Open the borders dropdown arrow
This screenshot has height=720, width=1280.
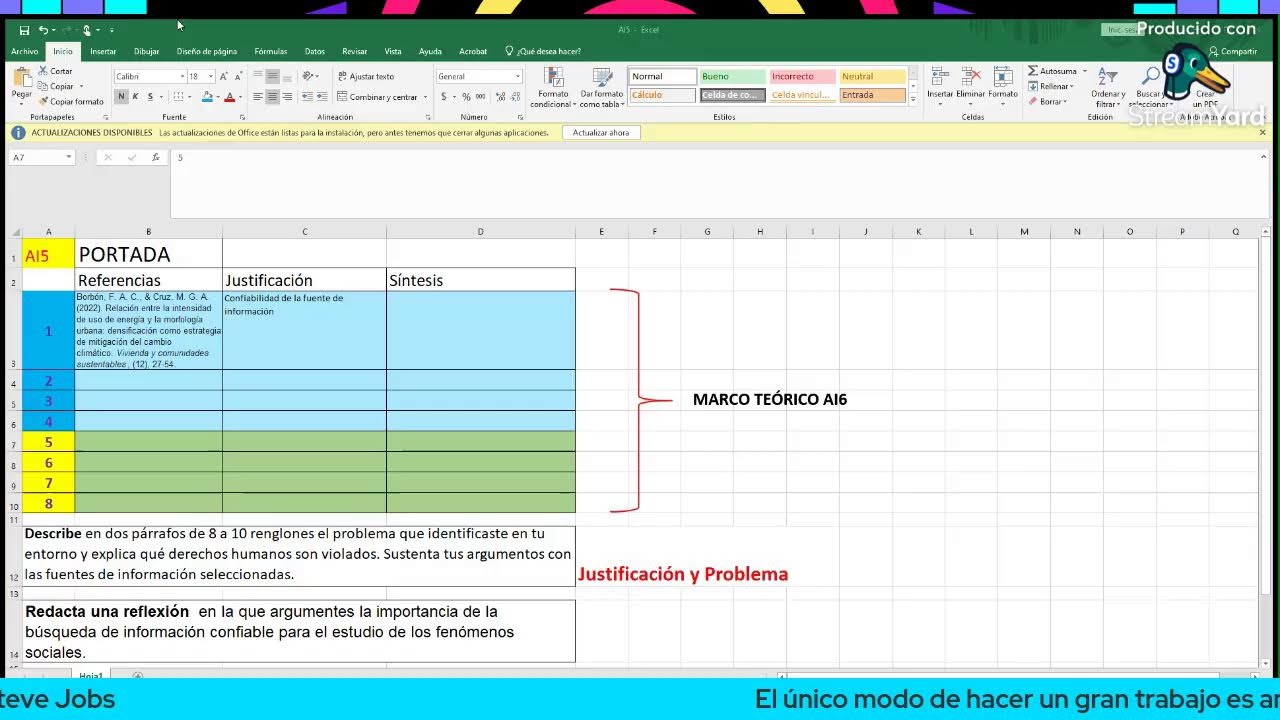pyautogui.click(x=191, y=97)
